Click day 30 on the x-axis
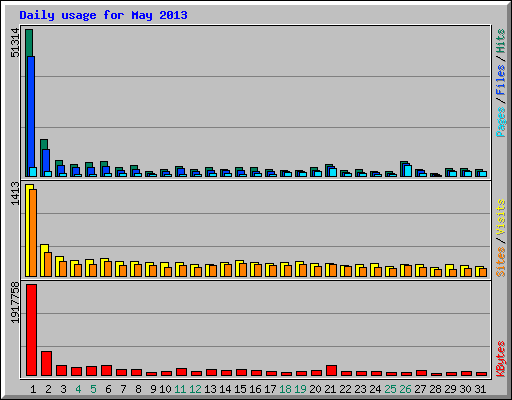 [x=465, y=389]
